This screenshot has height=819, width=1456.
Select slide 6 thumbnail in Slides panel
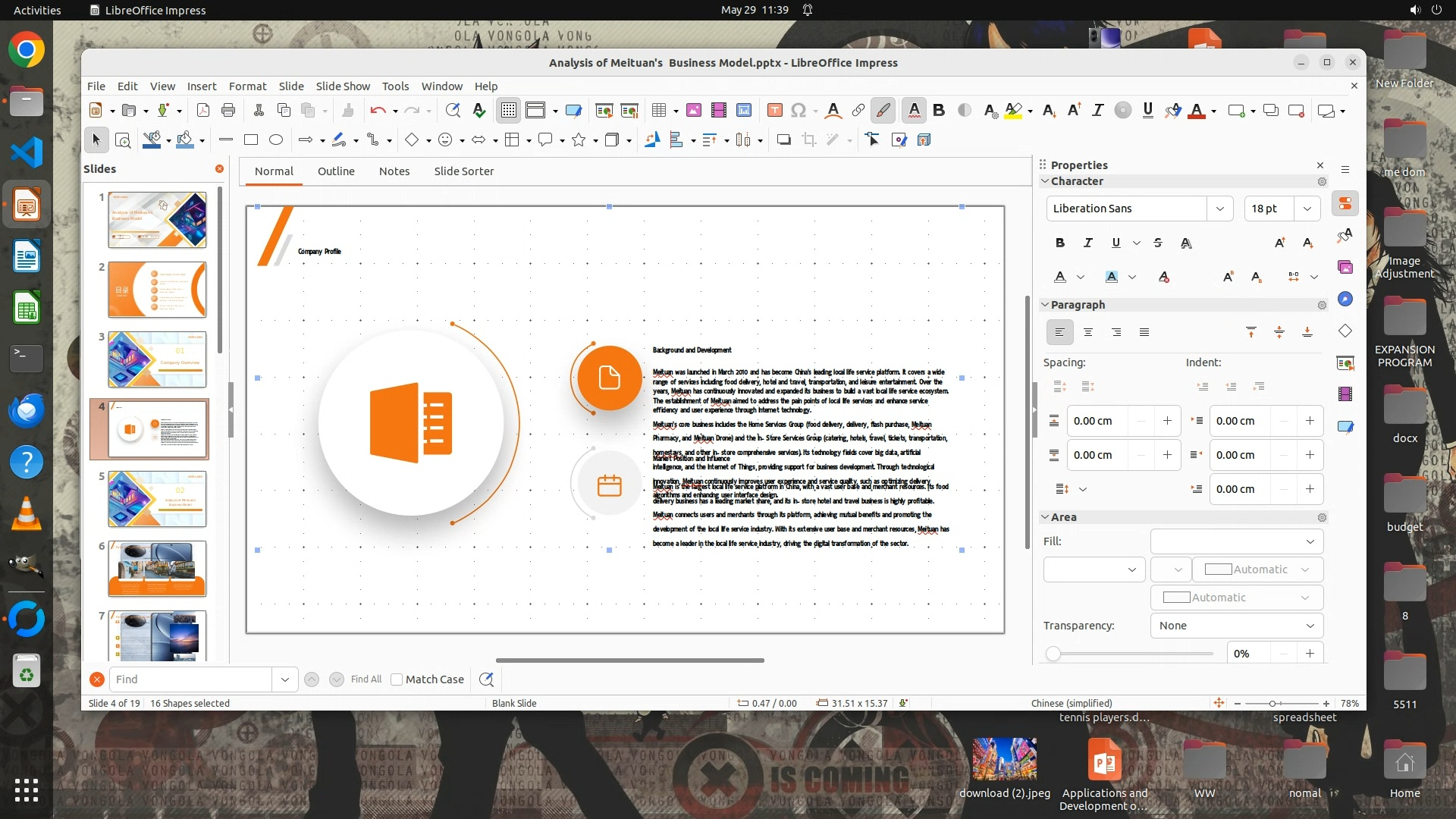[157, 569]
